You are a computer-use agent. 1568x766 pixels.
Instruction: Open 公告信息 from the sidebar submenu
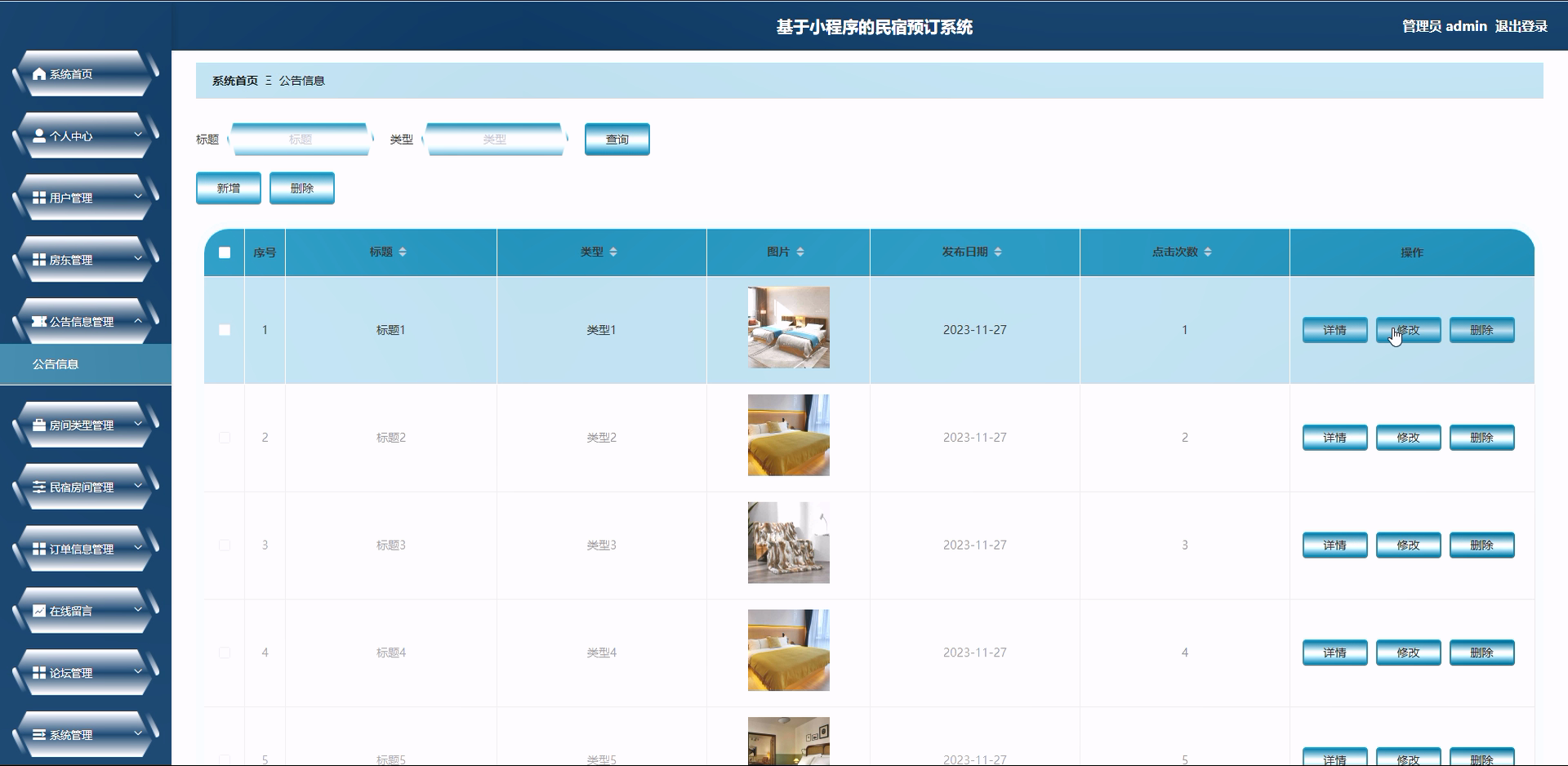(56, 364)
